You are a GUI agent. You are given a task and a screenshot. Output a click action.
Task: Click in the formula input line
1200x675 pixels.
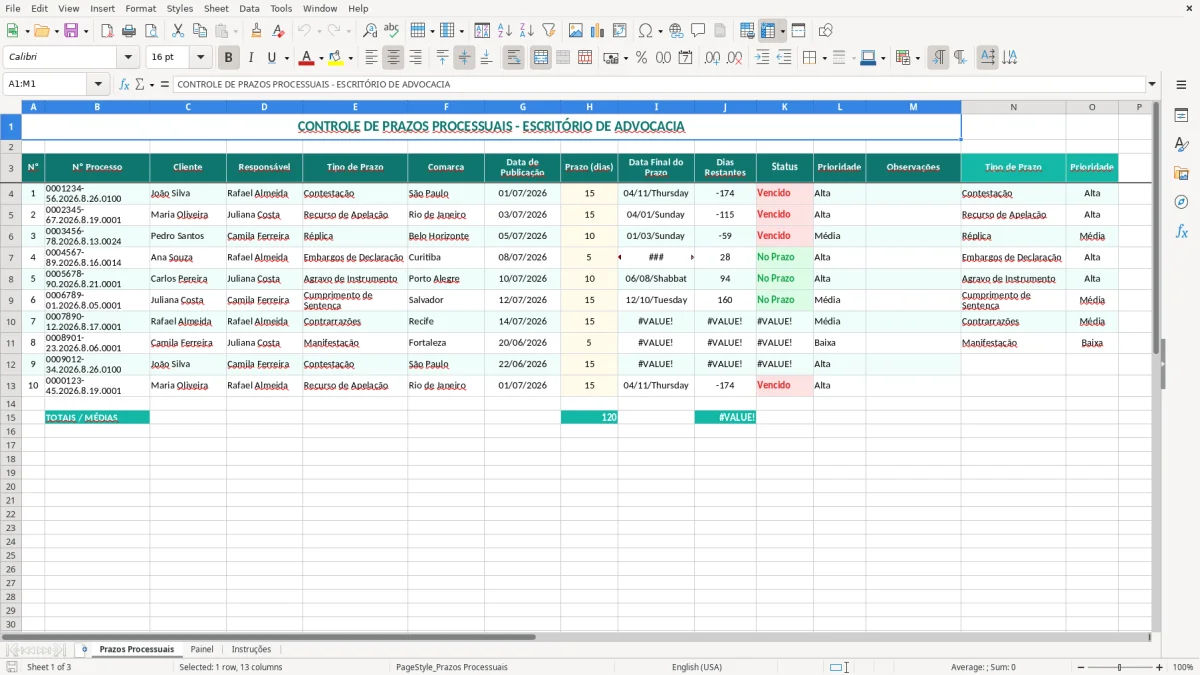point(659,85)
